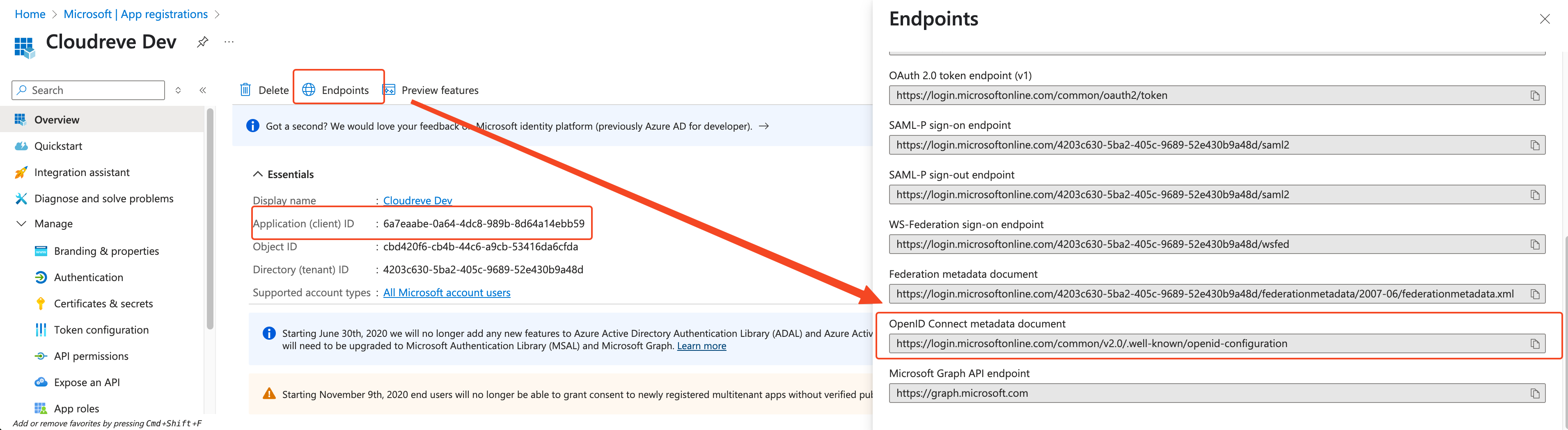Pin Cloudreve Dev using the pin icon
Screen dimensions: 1568x430
[202, 41]
